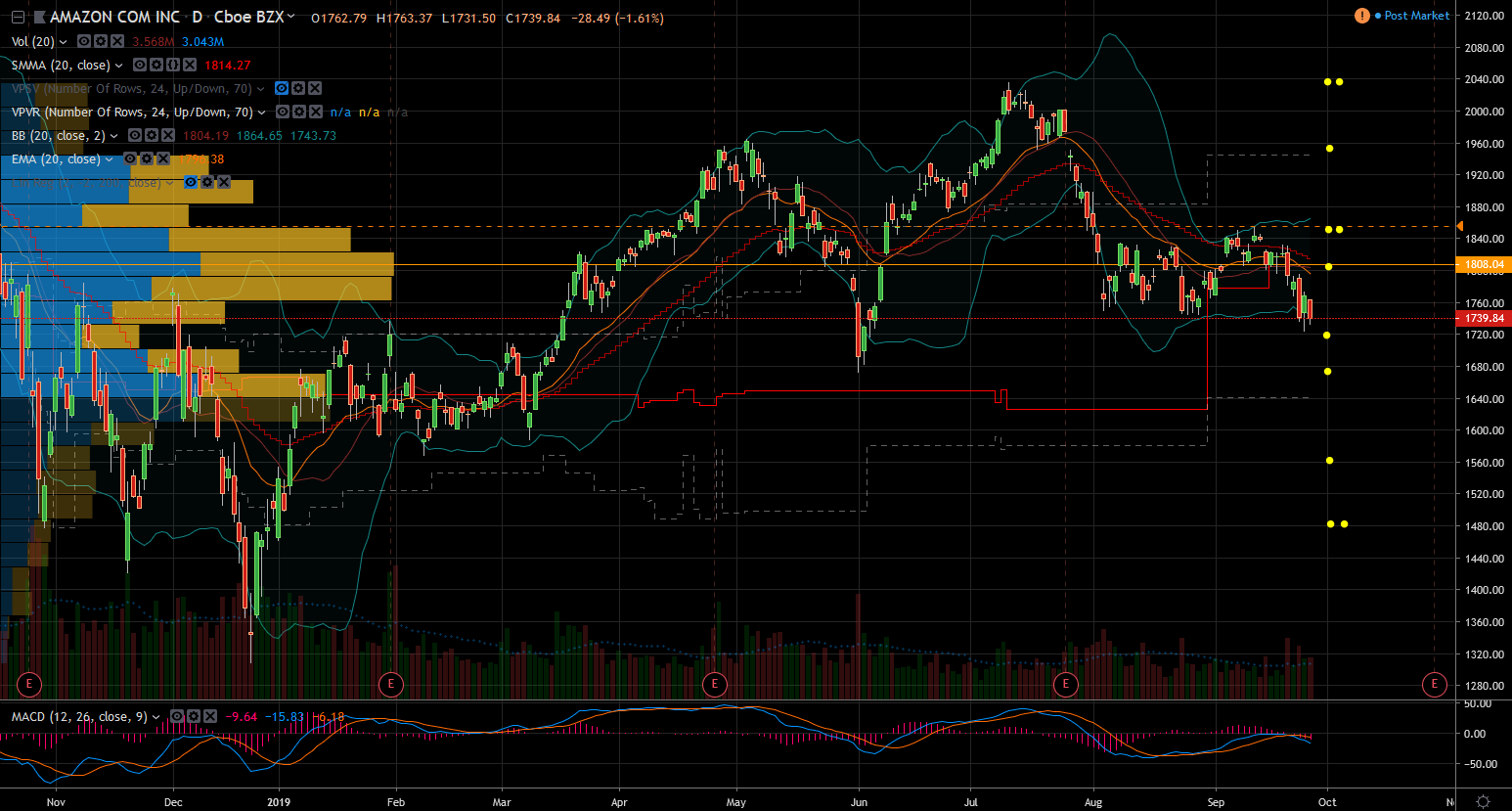Click the red 1739.84 last price label
This screenshot has width=1512, height=811.
[1484, 318]
